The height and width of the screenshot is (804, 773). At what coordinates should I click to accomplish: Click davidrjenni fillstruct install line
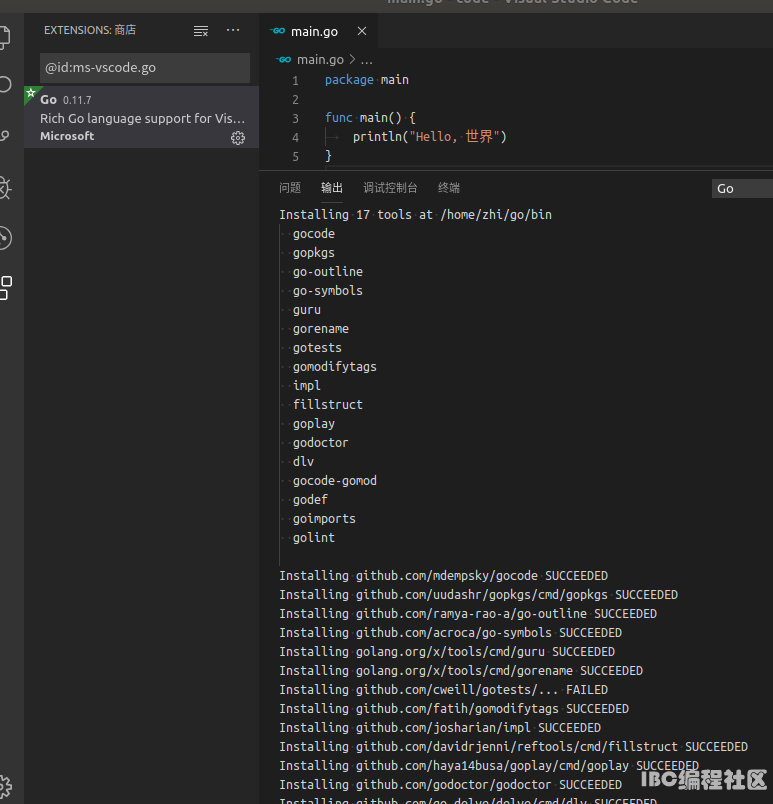tap(513, 747)
